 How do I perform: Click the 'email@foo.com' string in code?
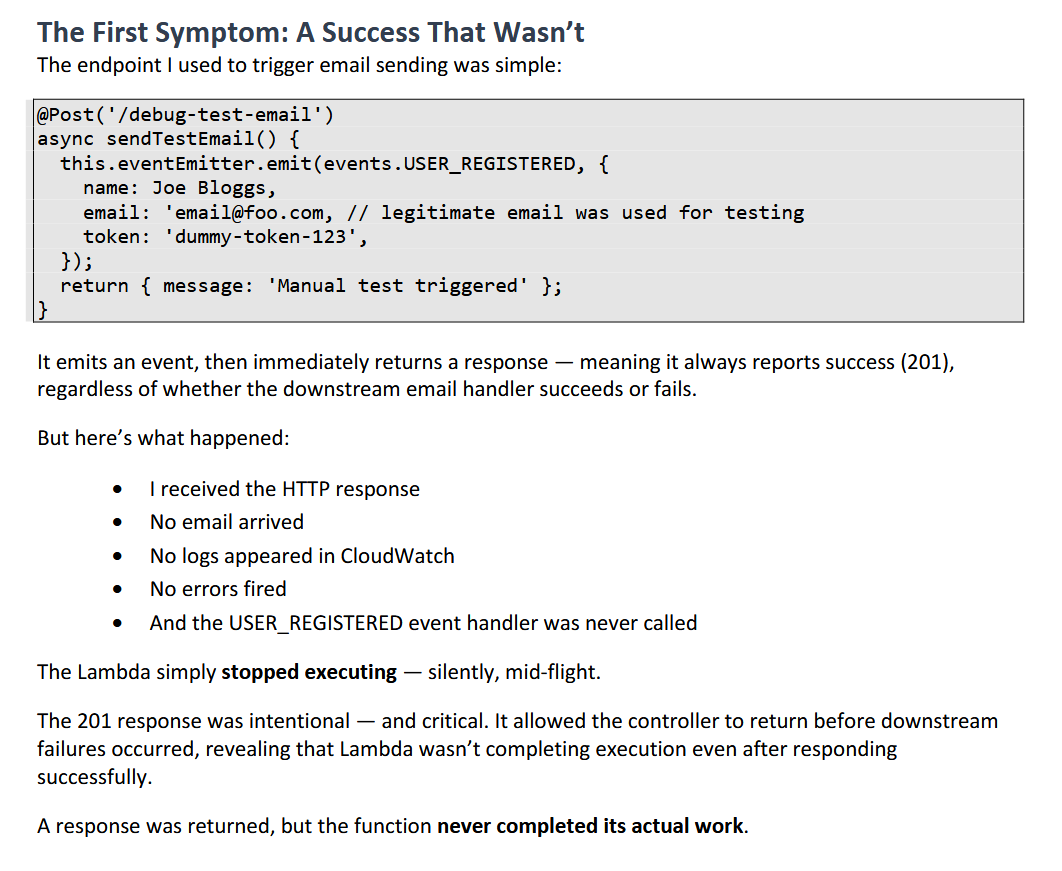[x=244, y=213]
